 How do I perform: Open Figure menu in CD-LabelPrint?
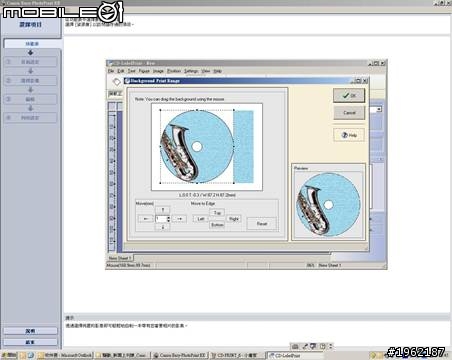tap(144, 71)
